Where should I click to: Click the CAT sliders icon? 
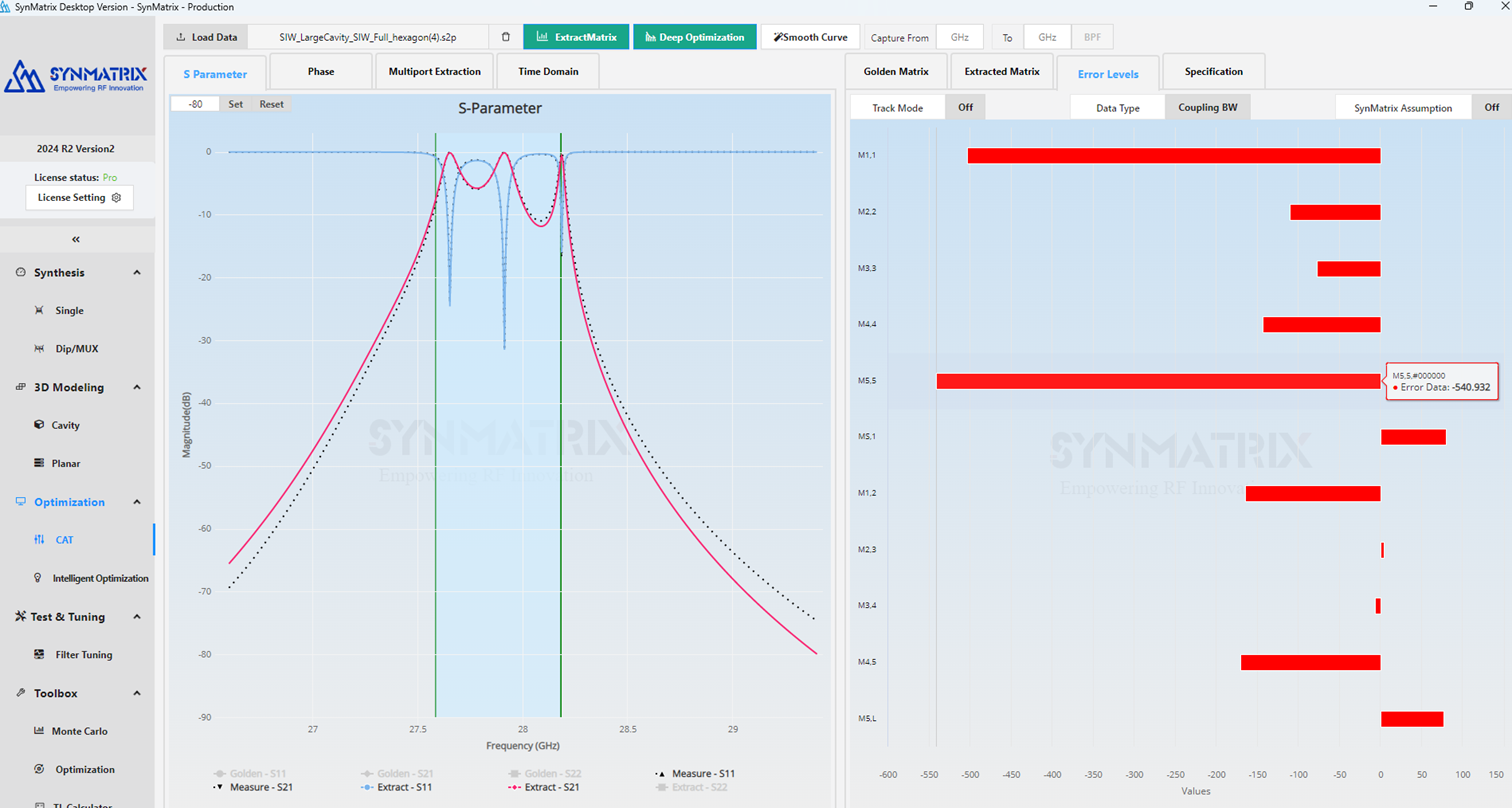39,540
